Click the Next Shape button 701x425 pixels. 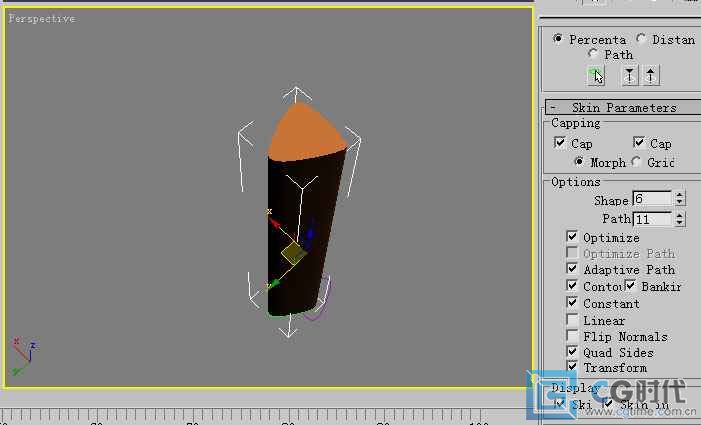point(650,76)
